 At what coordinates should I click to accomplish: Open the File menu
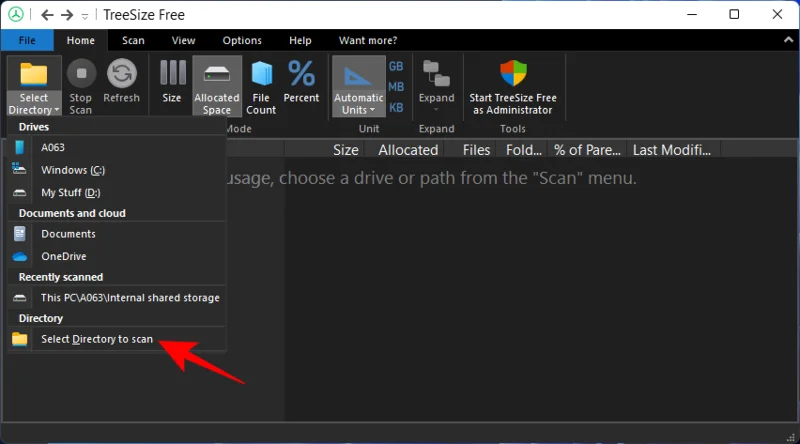(x=27, y=40)
